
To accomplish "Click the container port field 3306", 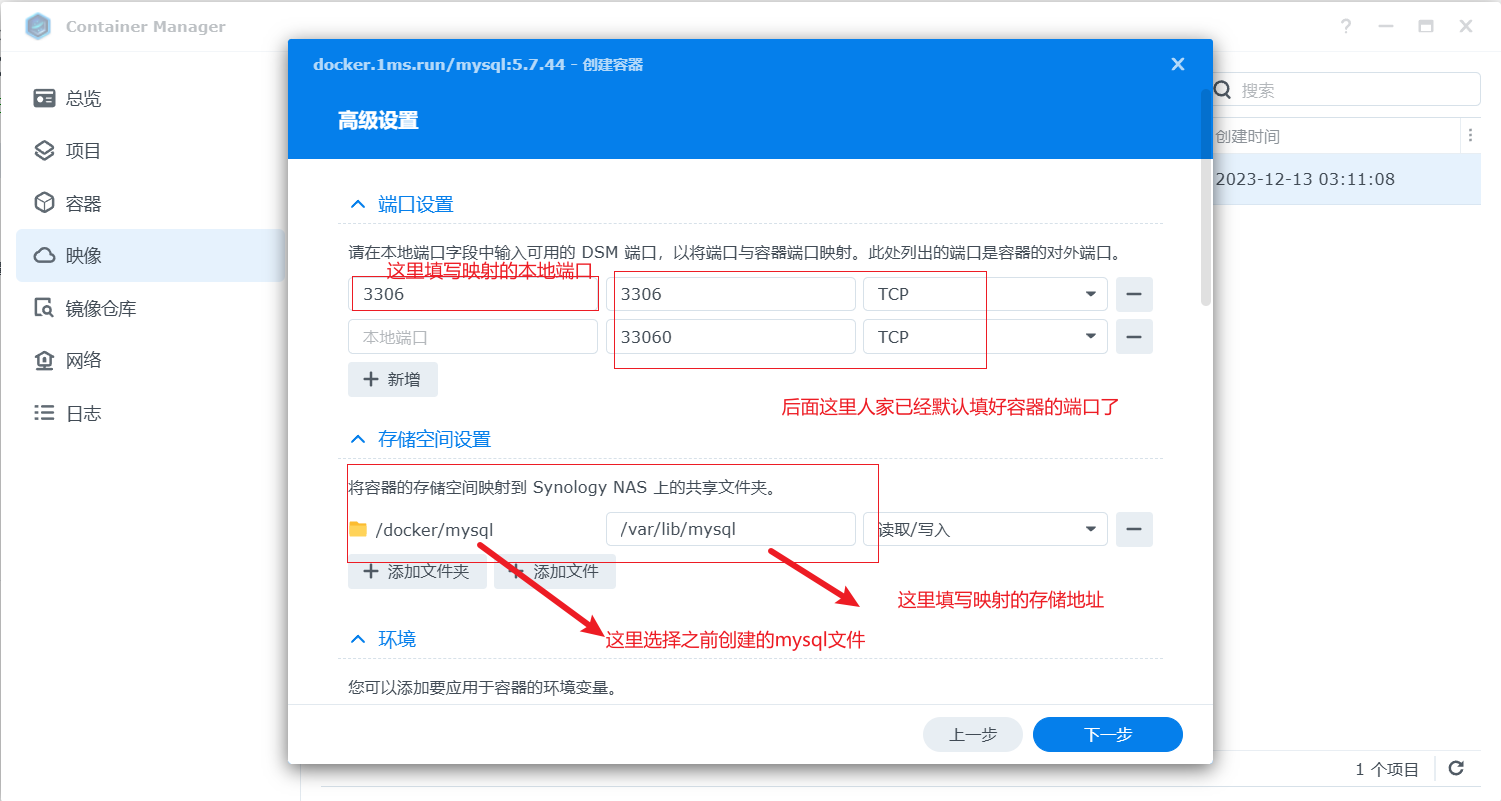I will pos(731,294).
